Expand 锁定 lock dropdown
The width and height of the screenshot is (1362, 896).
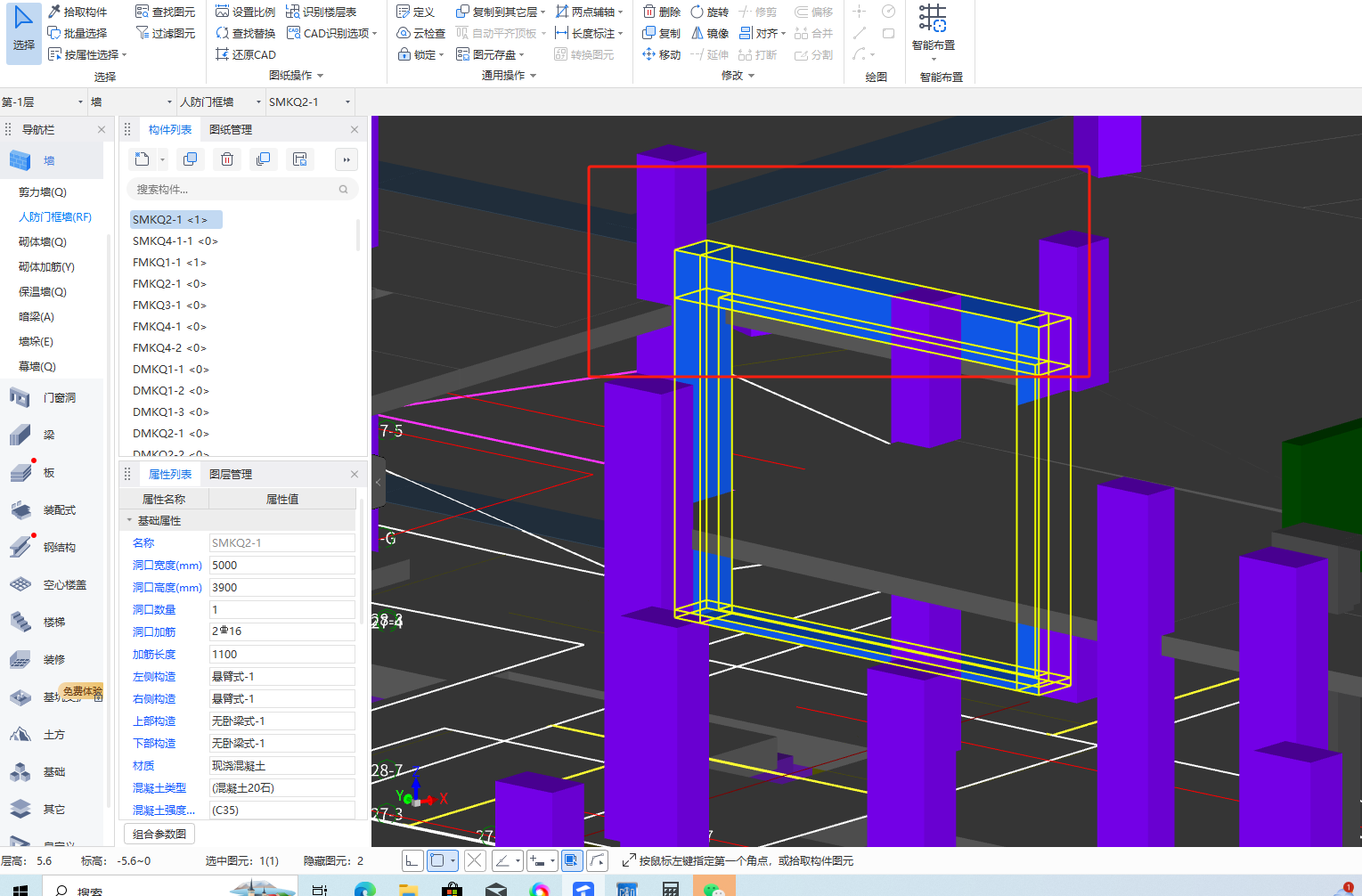click(441, 55)
